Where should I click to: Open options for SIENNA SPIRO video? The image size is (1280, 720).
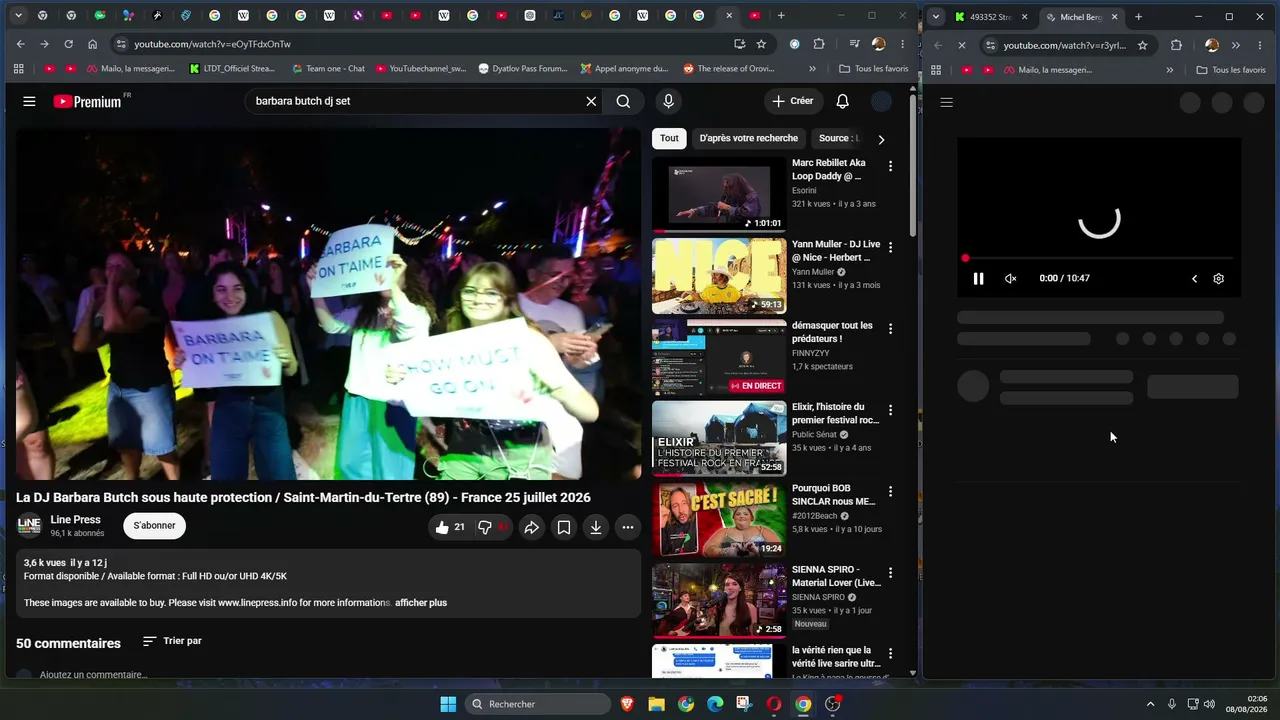point(890,573)
